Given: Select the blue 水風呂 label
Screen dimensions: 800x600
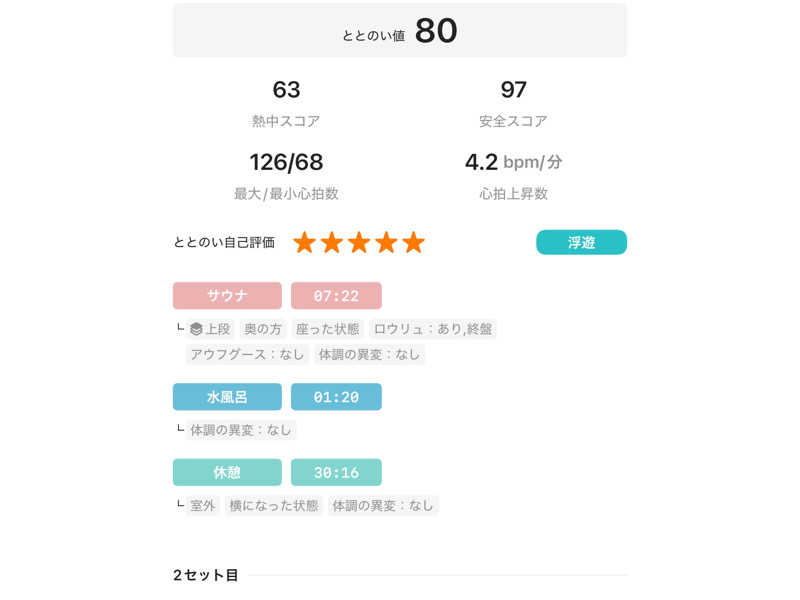Looking at the screenshot, I should coord(227,397).
